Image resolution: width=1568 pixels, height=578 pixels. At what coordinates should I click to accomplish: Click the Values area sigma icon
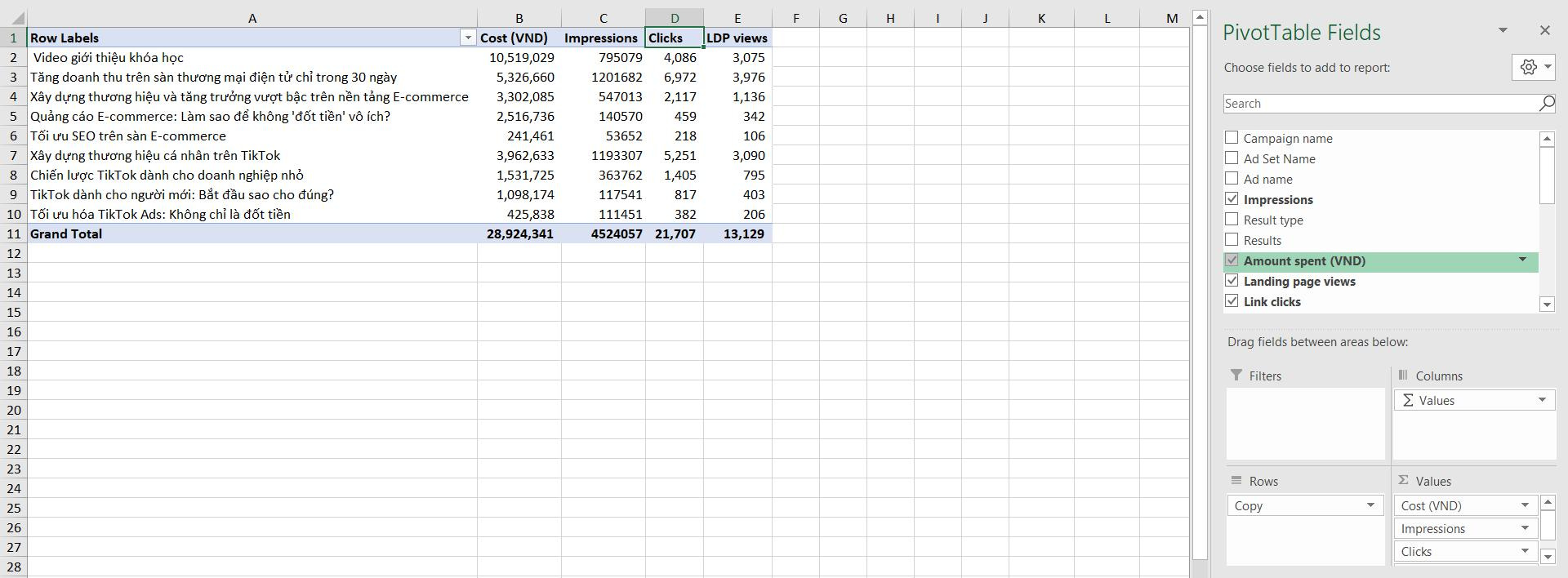point(1403,481)
